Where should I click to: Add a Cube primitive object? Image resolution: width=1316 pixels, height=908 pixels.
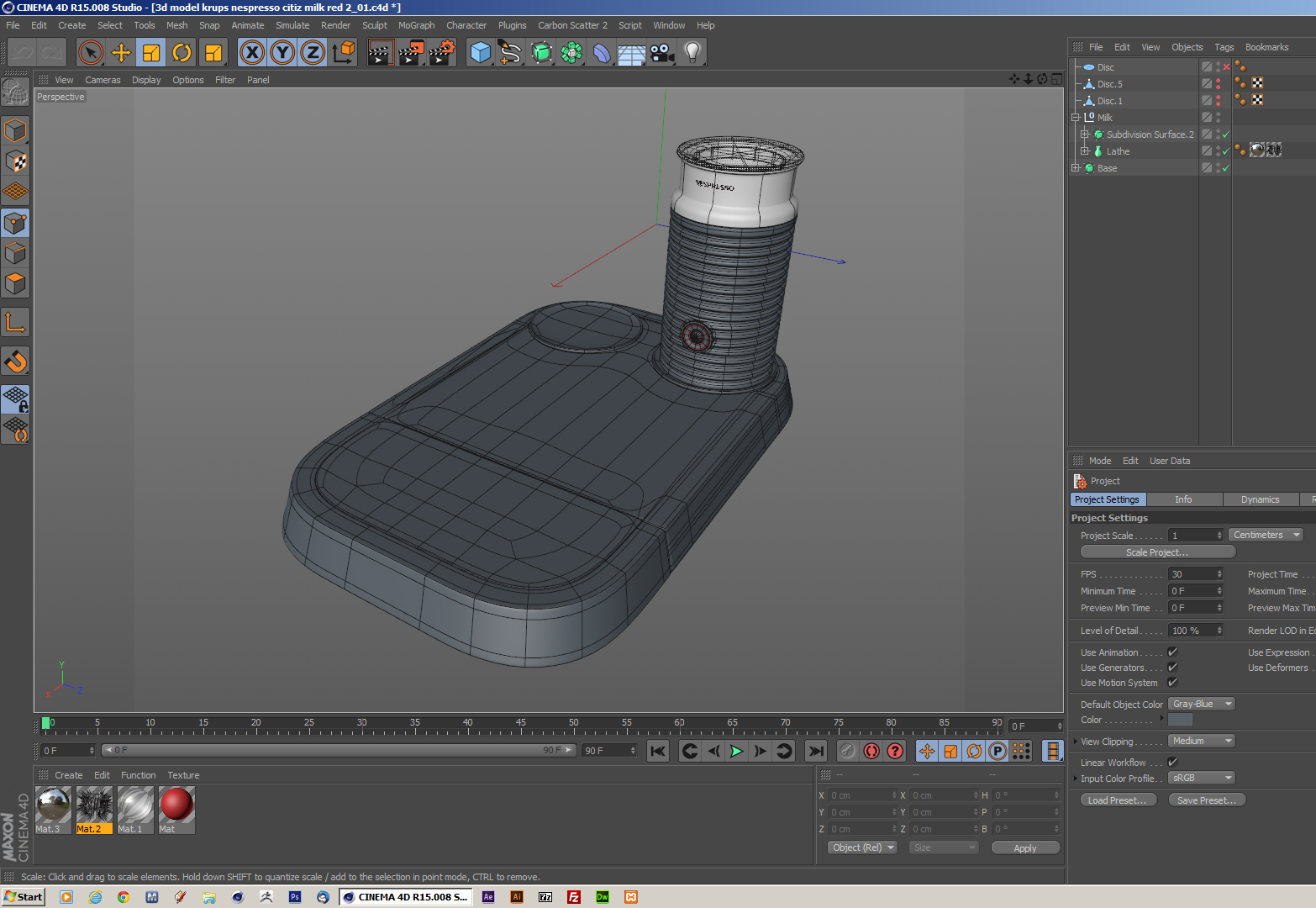(481, 53)
